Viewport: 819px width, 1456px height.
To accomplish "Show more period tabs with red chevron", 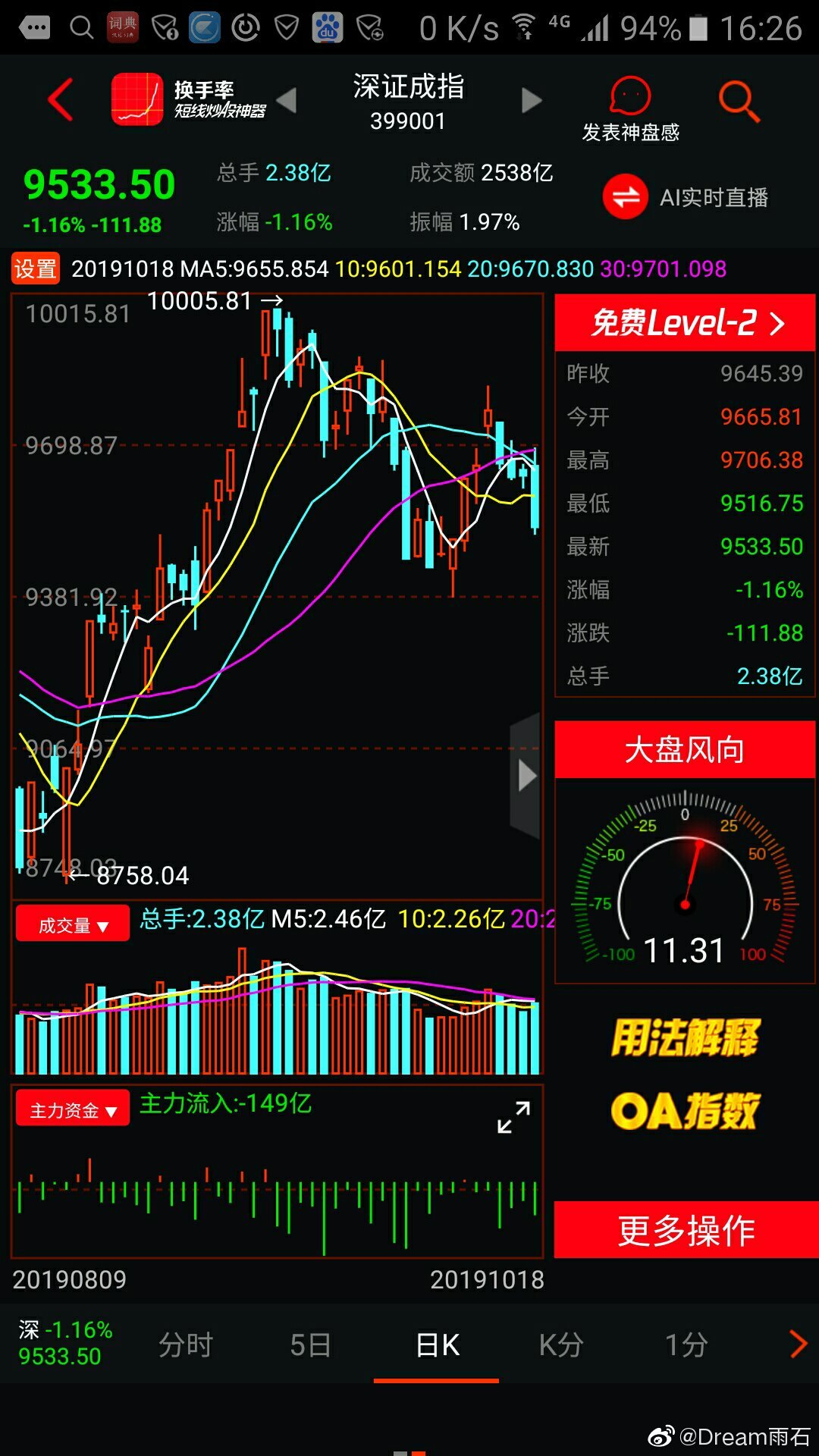I will pyautogui.click(x=798, y=1344).
